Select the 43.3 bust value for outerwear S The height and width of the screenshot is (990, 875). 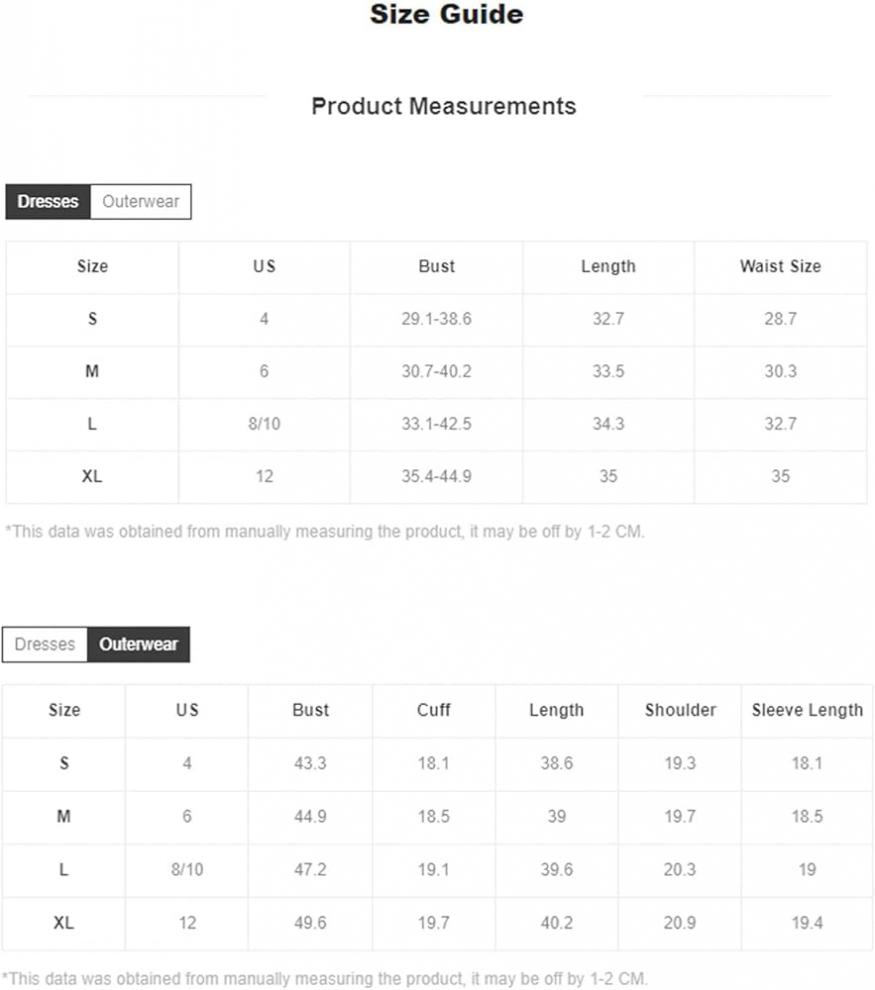click(x=310, y=763)
